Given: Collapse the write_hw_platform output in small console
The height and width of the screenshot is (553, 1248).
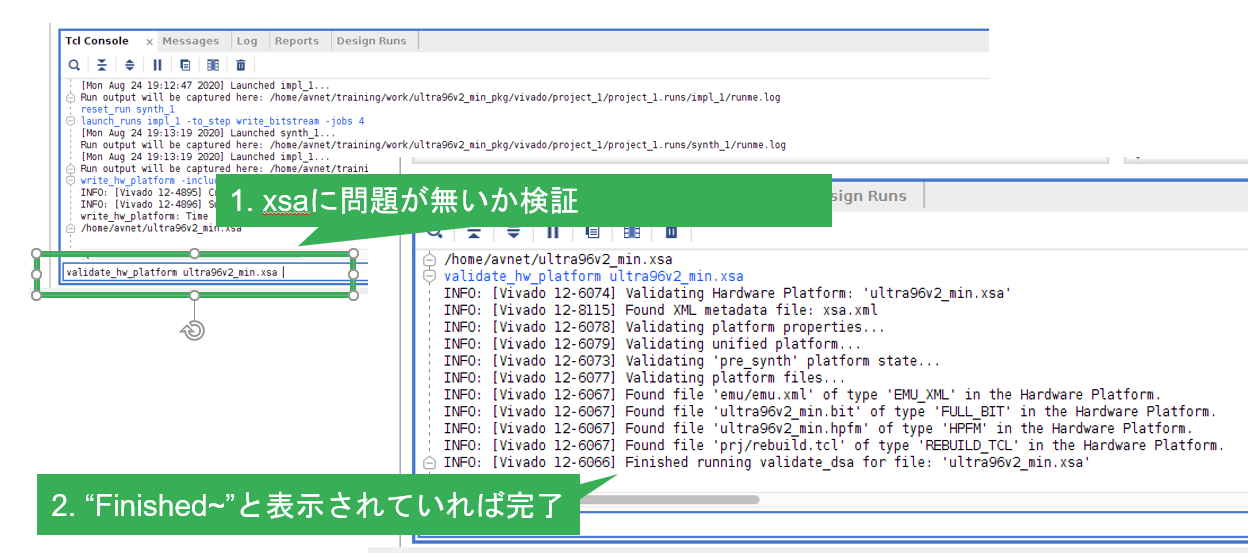Looking at the screenshot, I should (x=70, y=180).
